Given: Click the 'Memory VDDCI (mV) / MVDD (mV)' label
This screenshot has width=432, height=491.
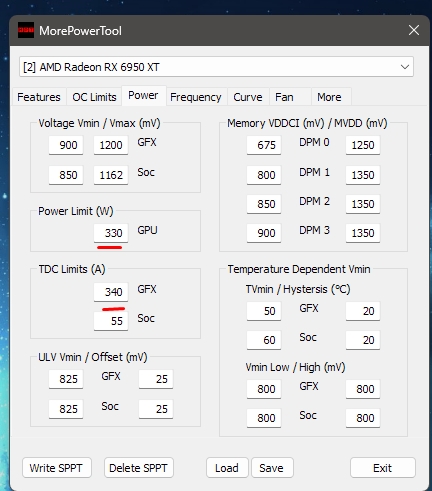Looking at the screenshot, I should (x=307, y=123).
